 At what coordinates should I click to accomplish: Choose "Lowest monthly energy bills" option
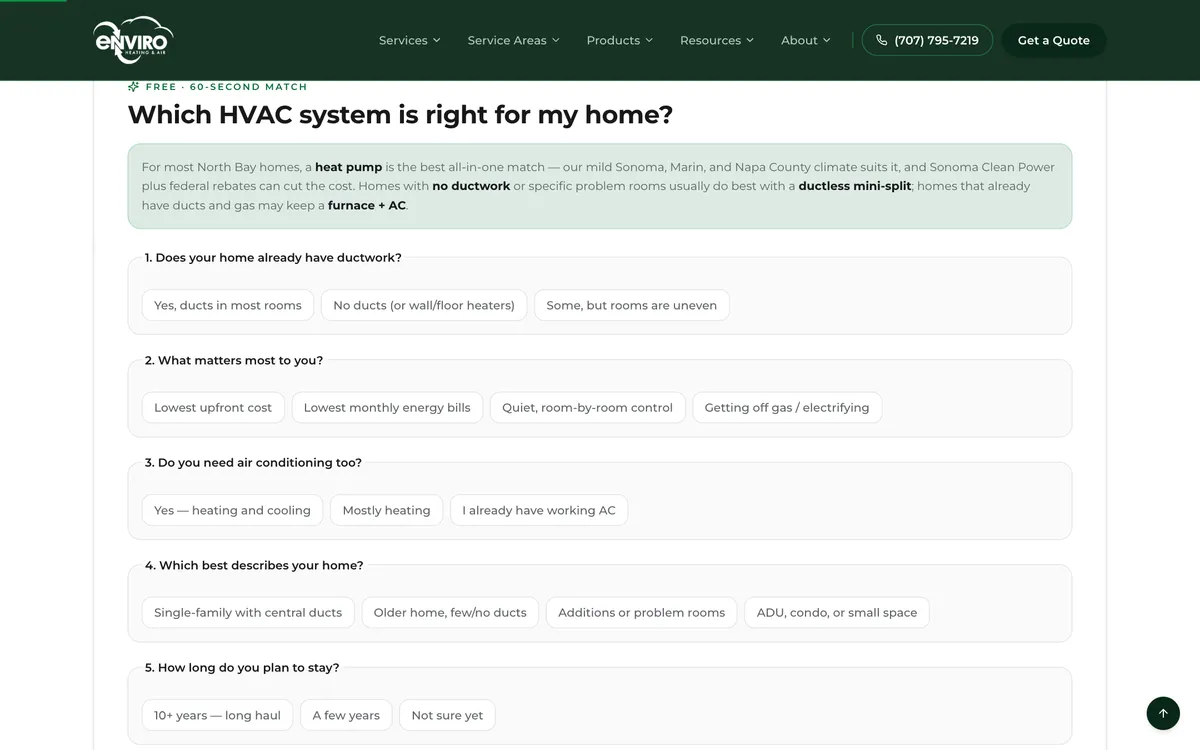point(387,408)
